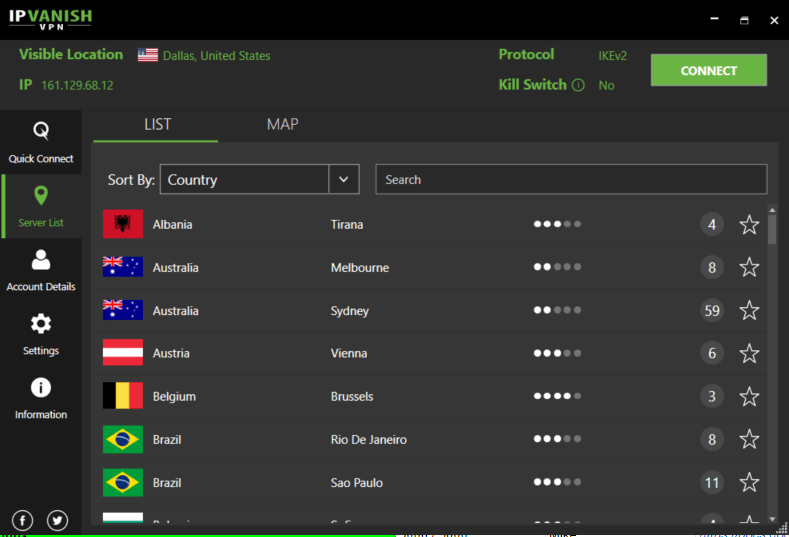Click Dallas, United States location text
This screenshot has width=789, height=537.
tap(216, 56)
